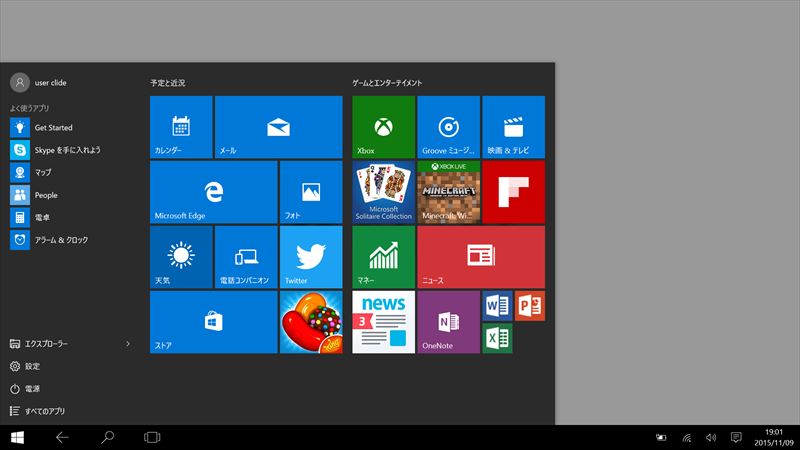Launch the Candy Crush tile

coord(311,322)
